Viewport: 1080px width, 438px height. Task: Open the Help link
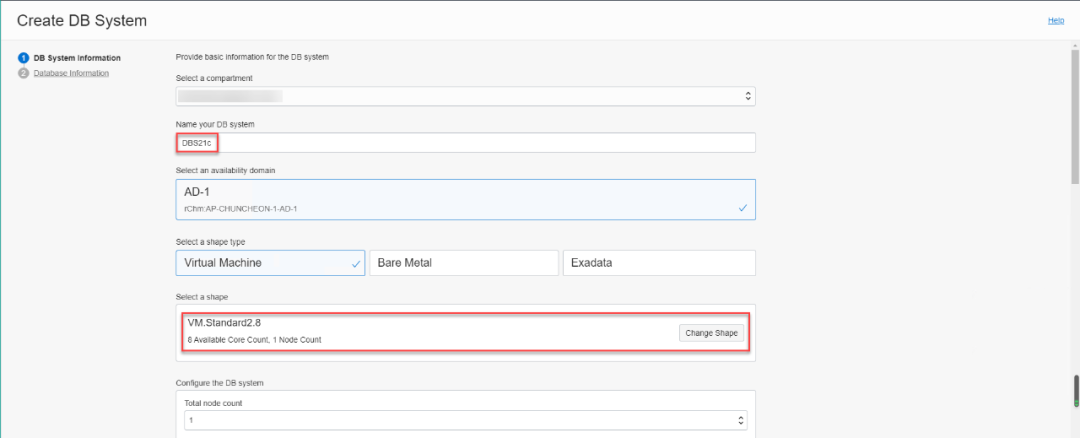[x=1055, y=20]
